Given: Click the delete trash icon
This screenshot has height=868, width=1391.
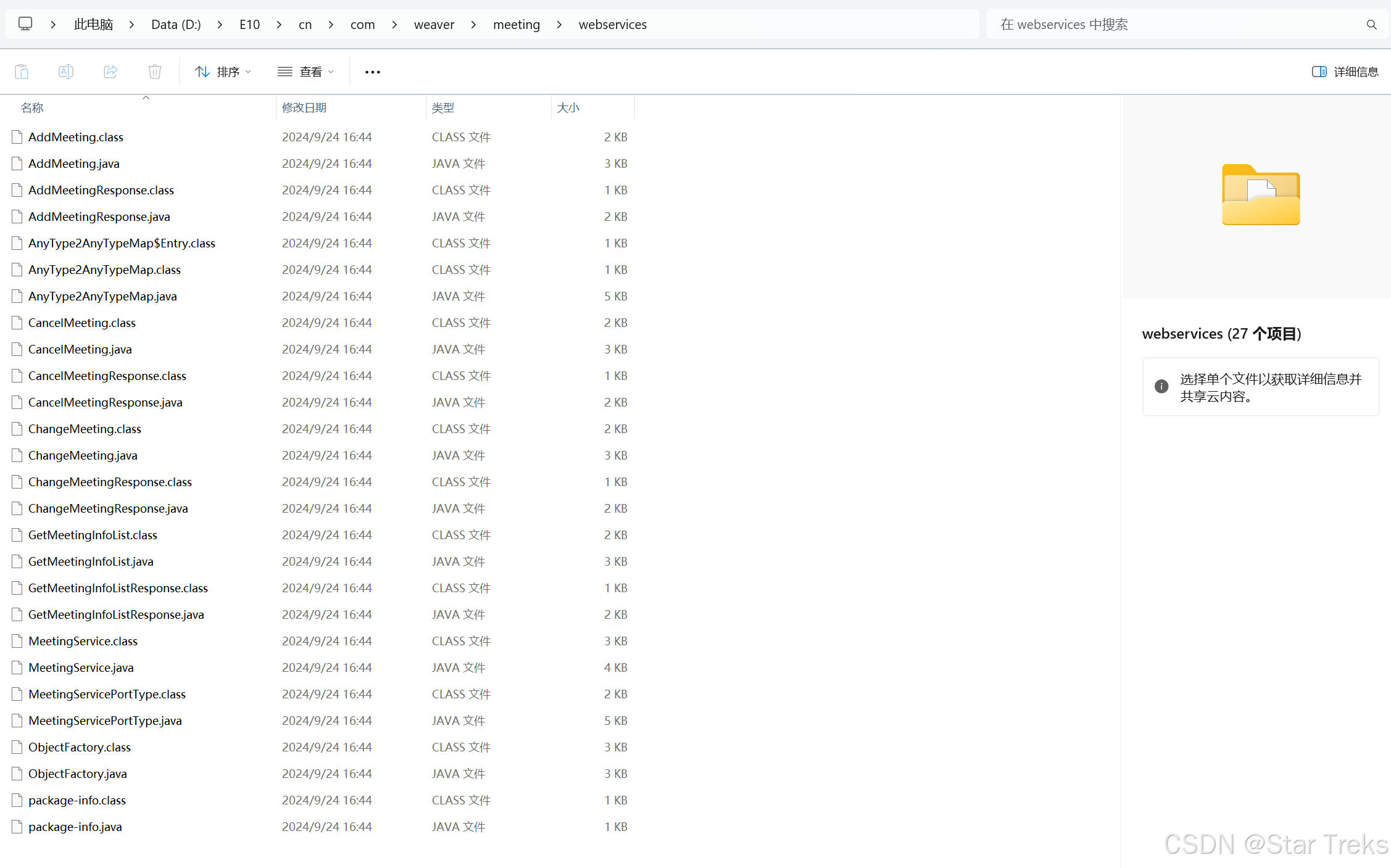Looking at the screenshot, I should pyautogui.click(x=155, y=72).
